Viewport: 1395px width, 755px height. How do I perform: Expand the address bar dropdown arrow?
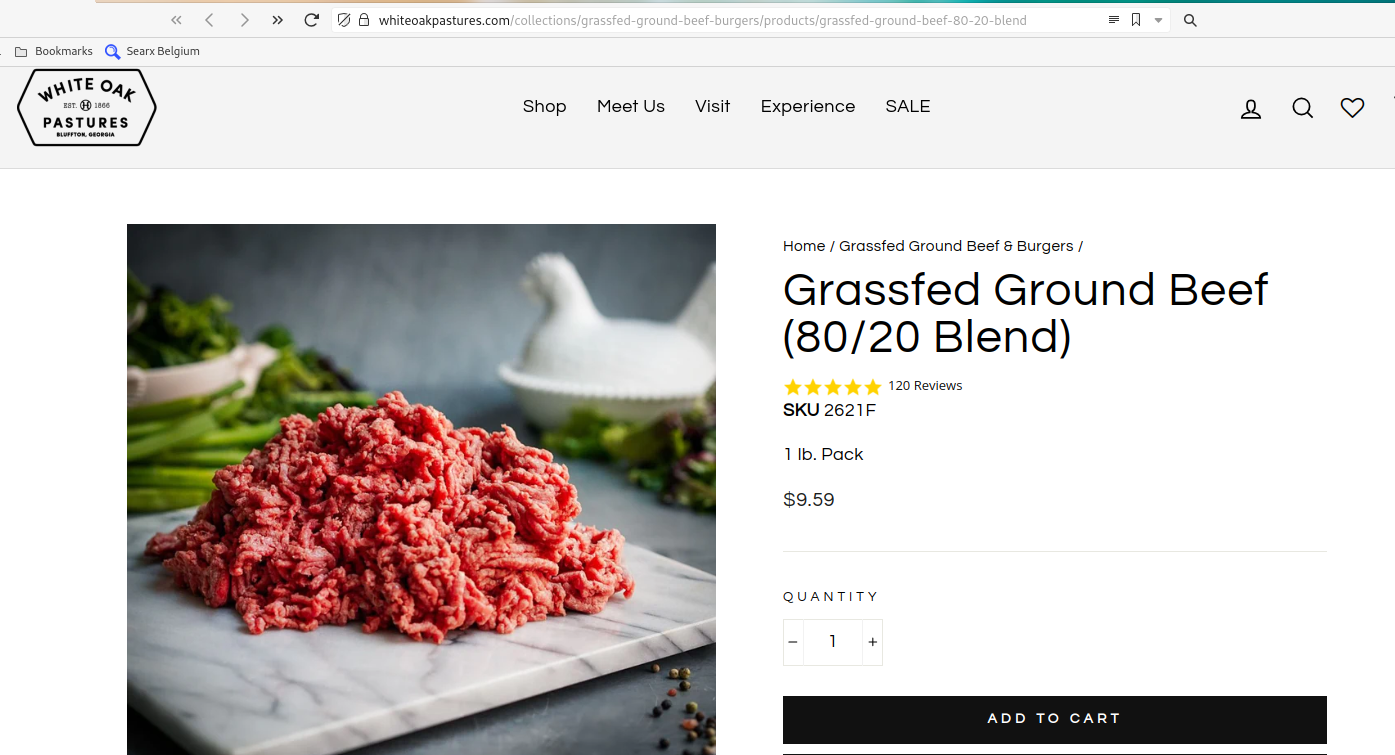[x=1158, y=20]
